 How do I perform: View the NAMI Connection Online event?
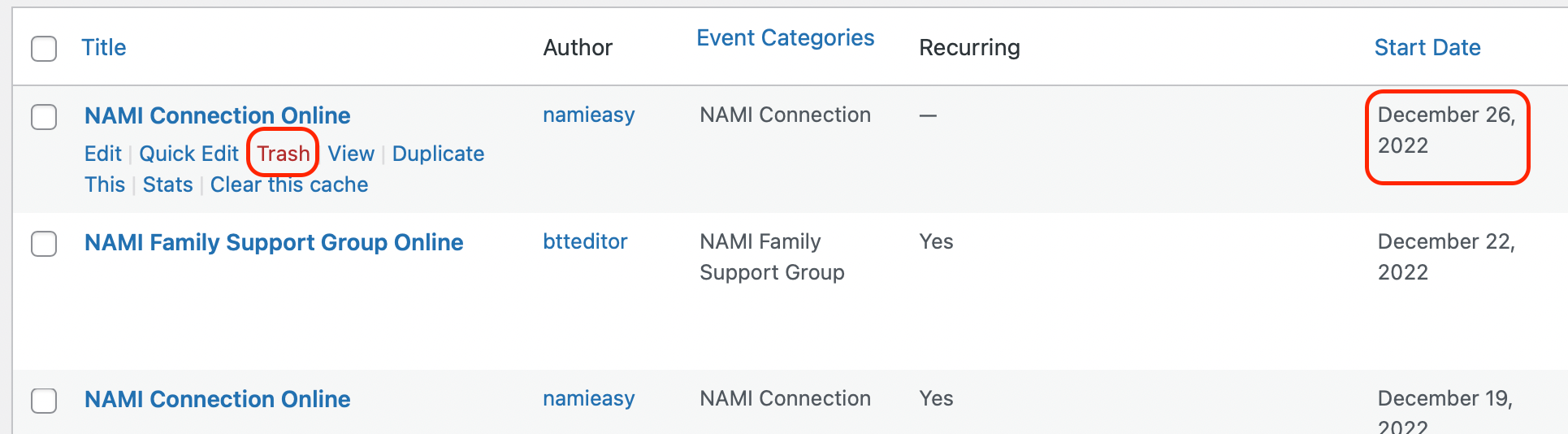[350, 154]
